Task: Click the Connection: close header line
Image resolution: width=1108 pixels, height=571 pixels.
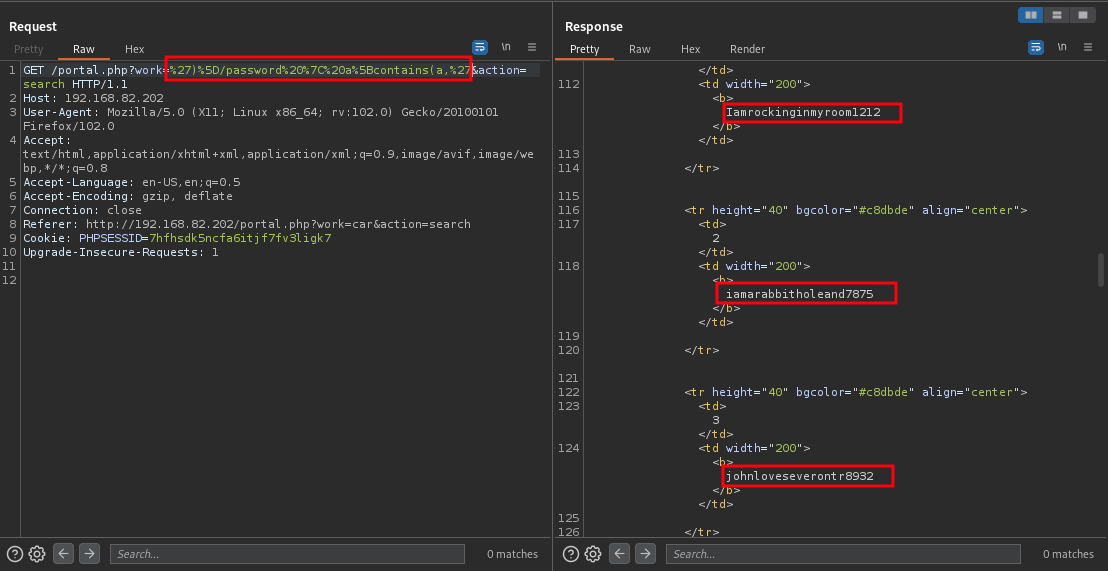Action: point(83,210)
